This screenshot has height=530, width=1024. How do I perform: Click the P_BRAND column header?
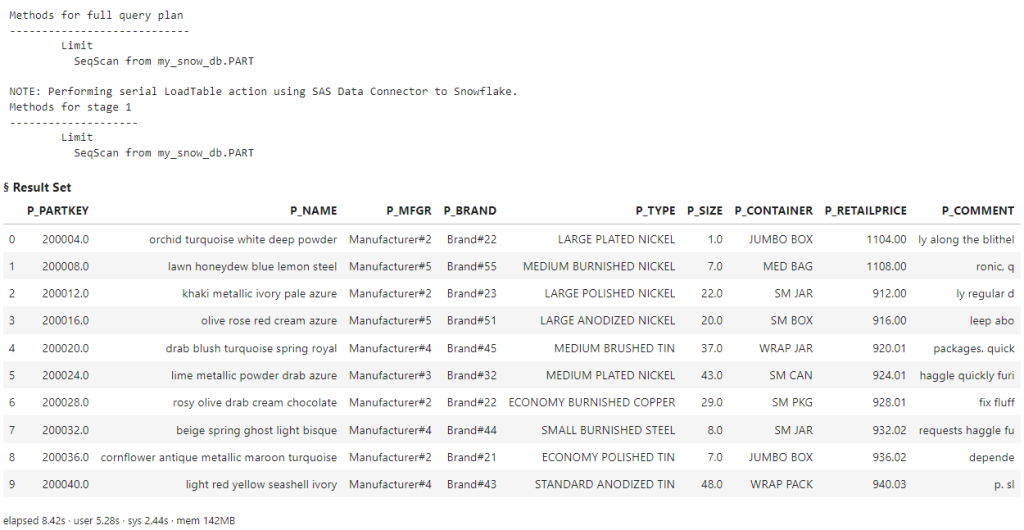tap(470, 211)
